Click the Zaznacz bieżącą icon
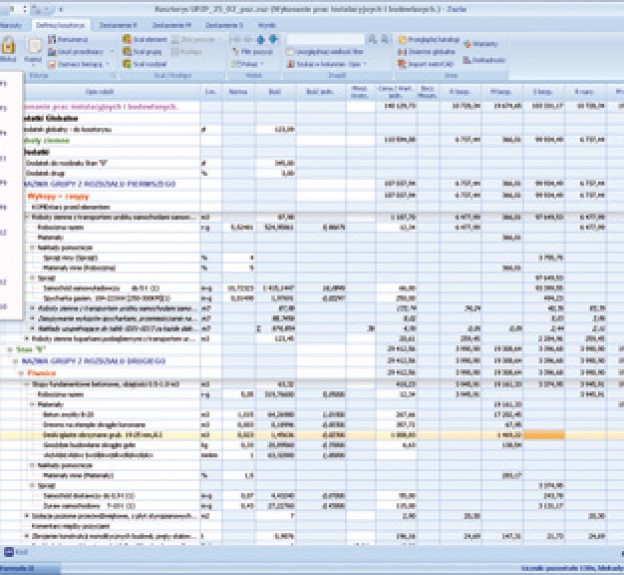Image resolution: width=624 pixels, height=575 pixels. click(52, 64)
